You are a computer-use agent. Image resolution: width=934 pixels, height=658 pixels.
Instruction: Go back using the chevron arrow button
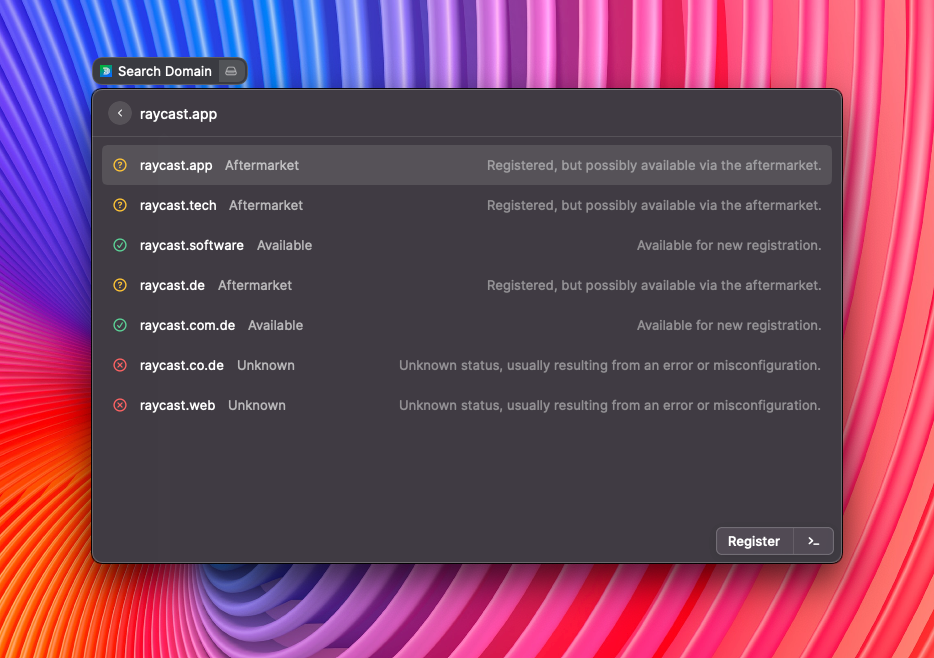(x=120, y=113)
